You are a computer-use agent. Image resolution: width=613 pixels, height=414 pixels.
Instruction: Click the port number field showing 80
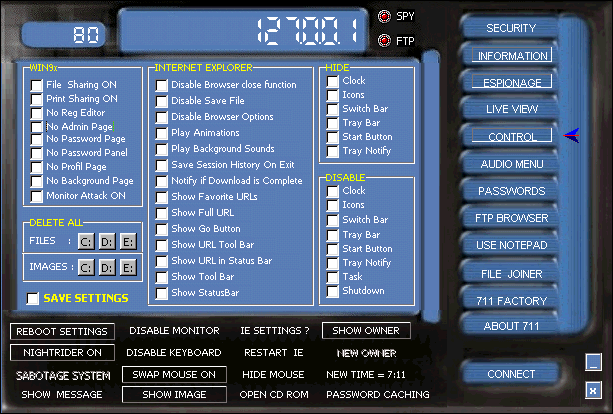tap(64, 35)
